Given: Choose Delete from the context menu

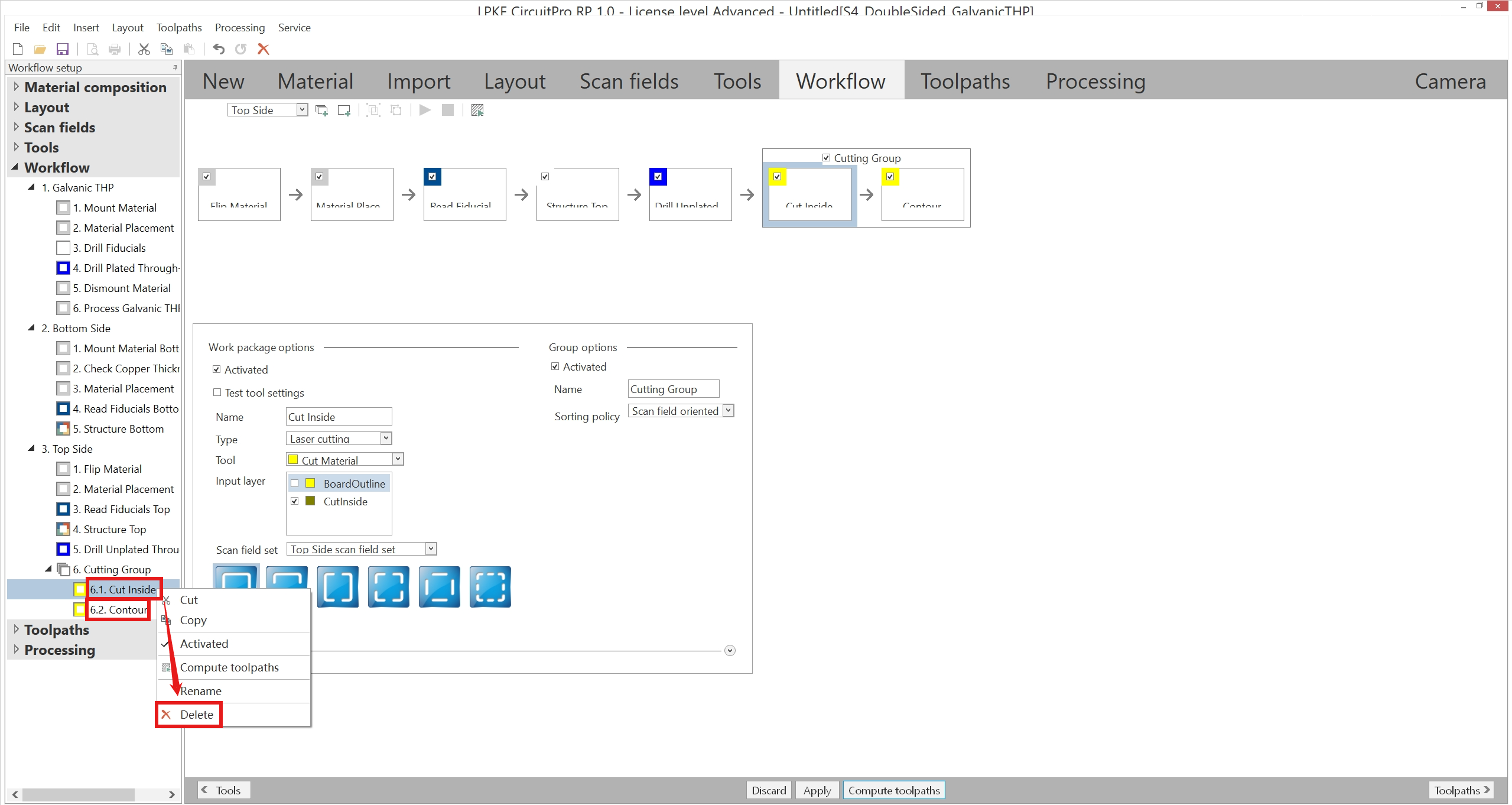Looking at the screenshot, I should pyautogui.click(x=196, y=715).
